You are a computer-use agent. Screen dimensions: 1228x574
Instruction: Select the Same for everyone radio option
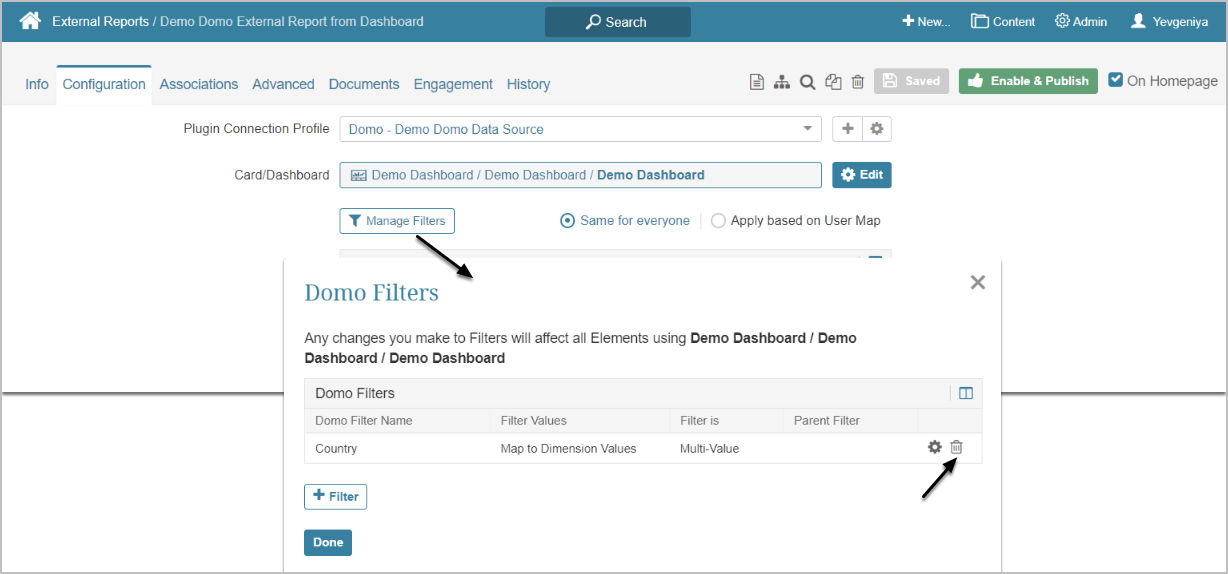568,221
